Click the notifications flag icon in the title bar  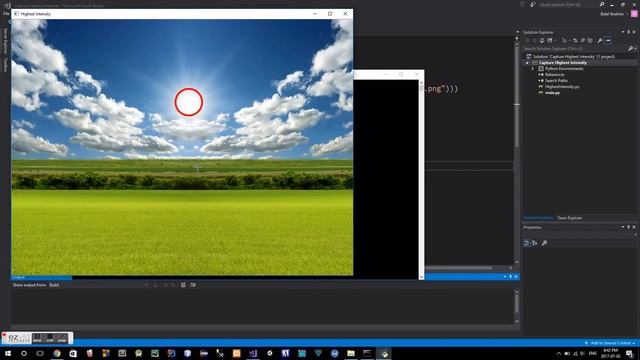(x=522, y=4)
